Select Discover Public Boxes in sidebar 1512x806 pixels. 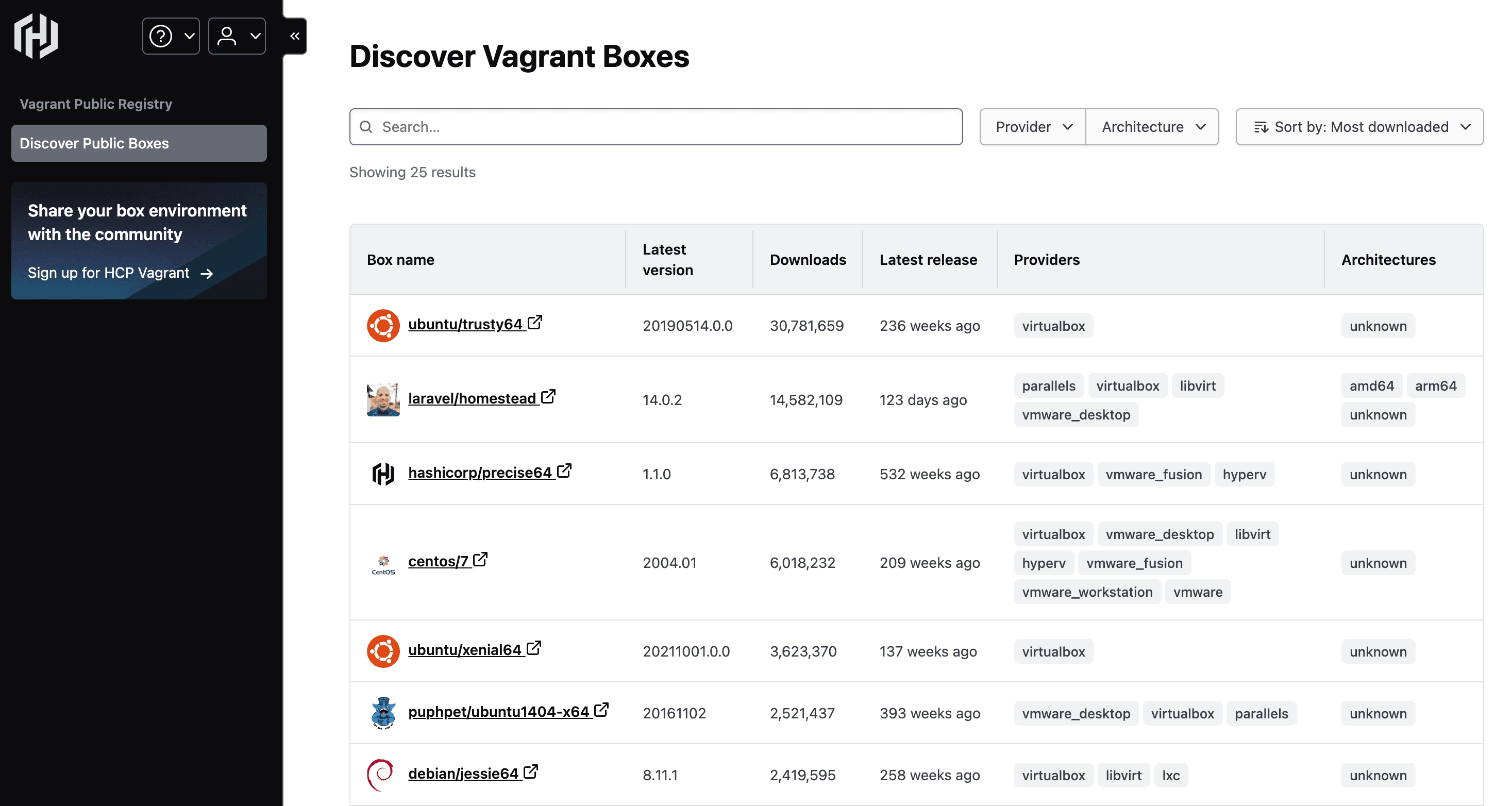coord(139,143)
